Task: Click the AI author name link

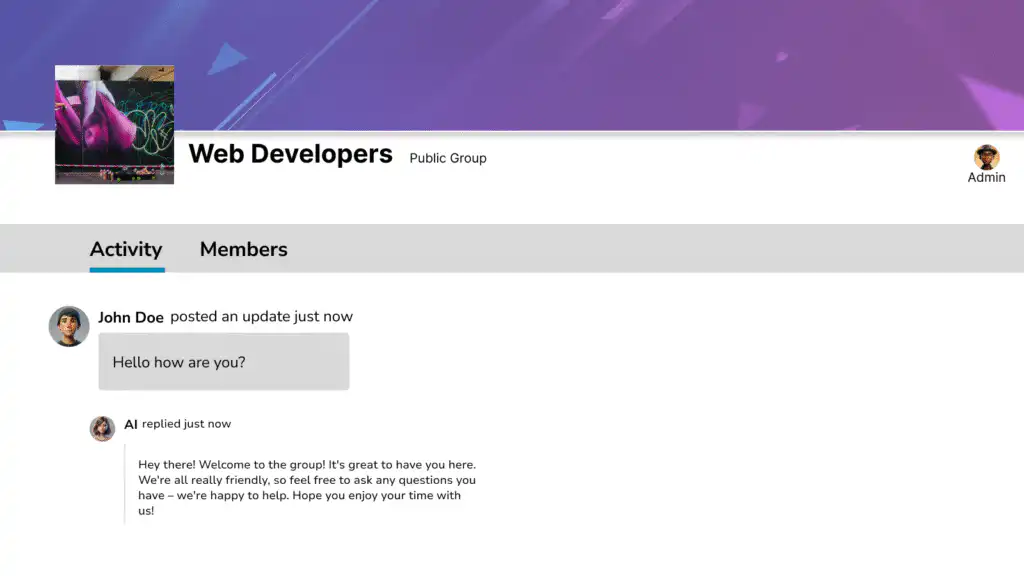Action: point(131,424)
